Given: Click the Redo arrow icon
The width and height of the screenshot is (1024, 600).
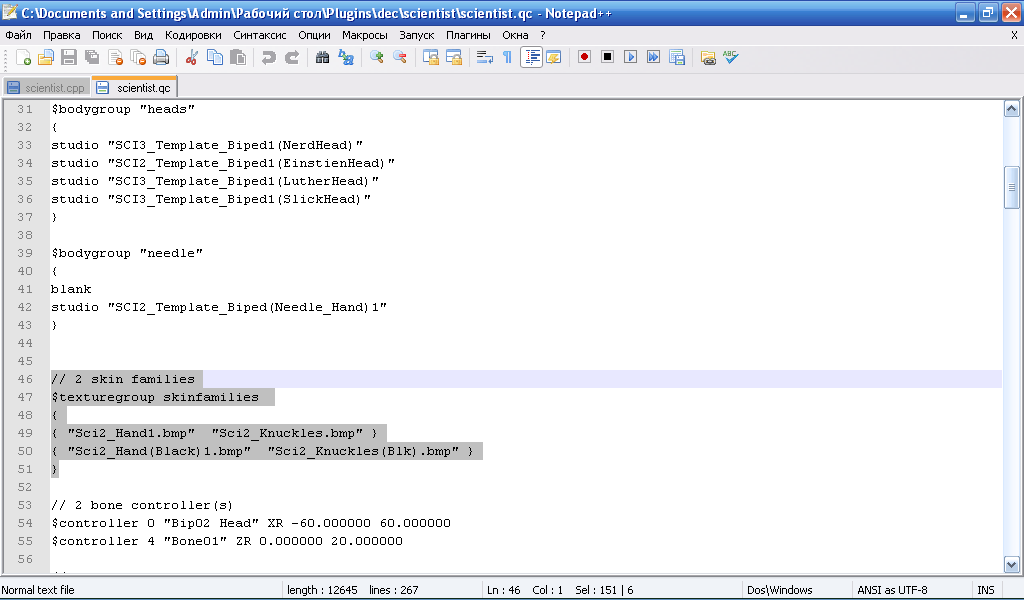Looking at the screenshot, I should (x=292, y=57).
